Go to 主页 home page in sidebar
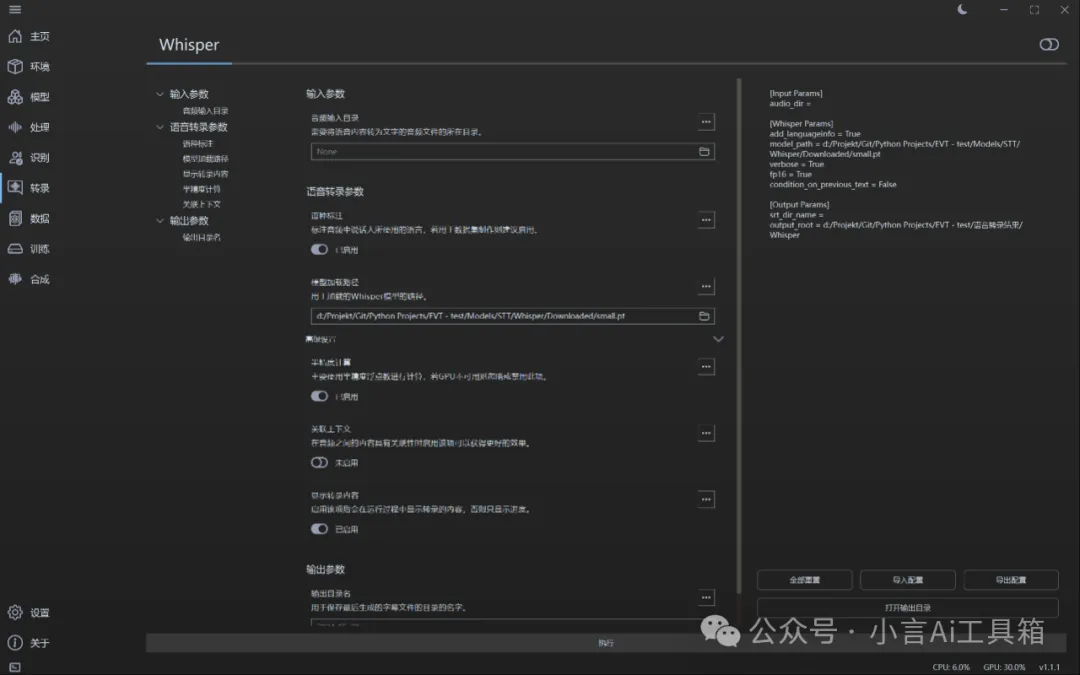Screen dimensions: 1080x675 pyautogui.click(x=29, y=37)
